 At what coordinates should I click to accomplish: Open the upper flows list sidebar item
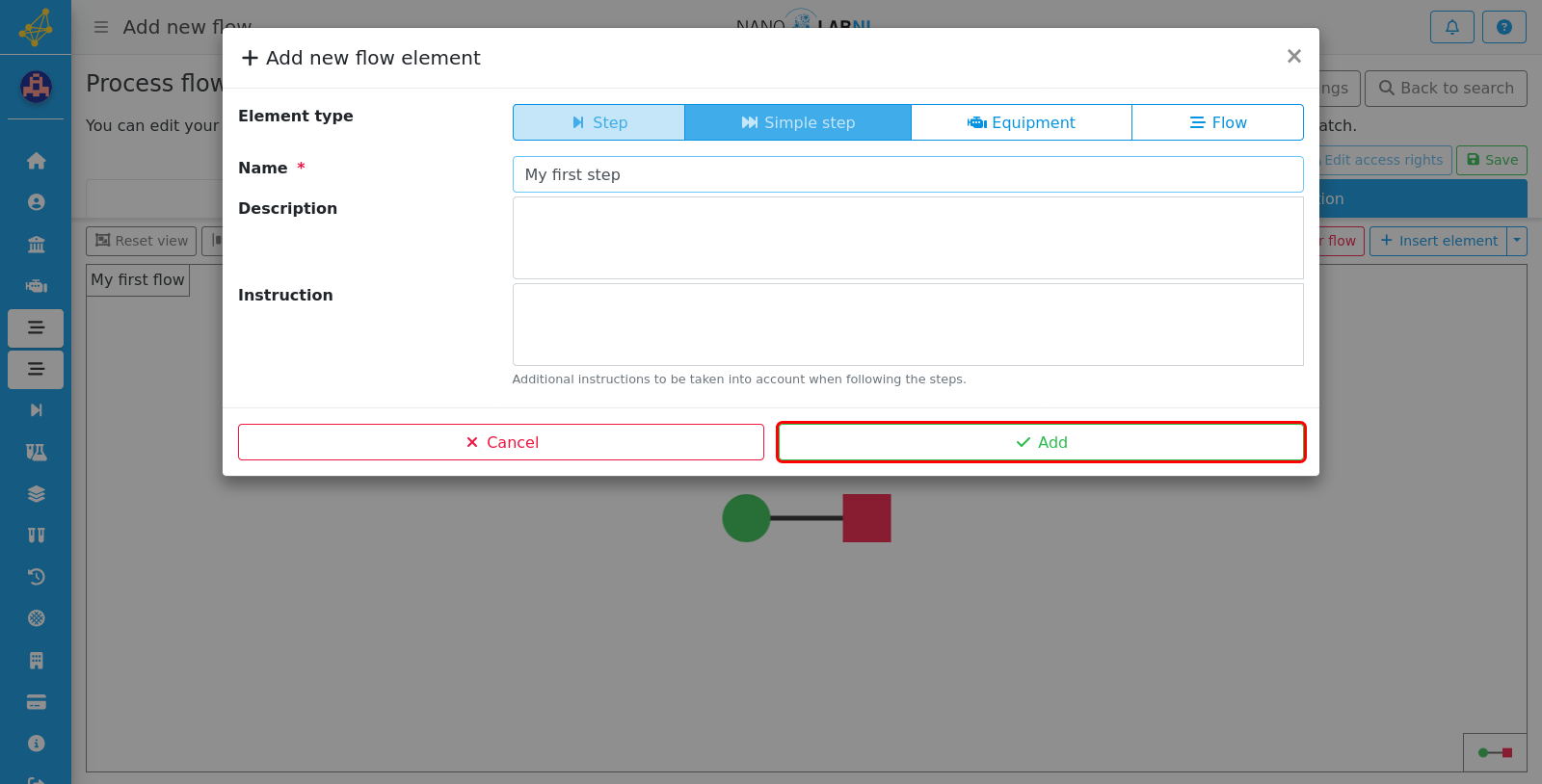(36, 328)
